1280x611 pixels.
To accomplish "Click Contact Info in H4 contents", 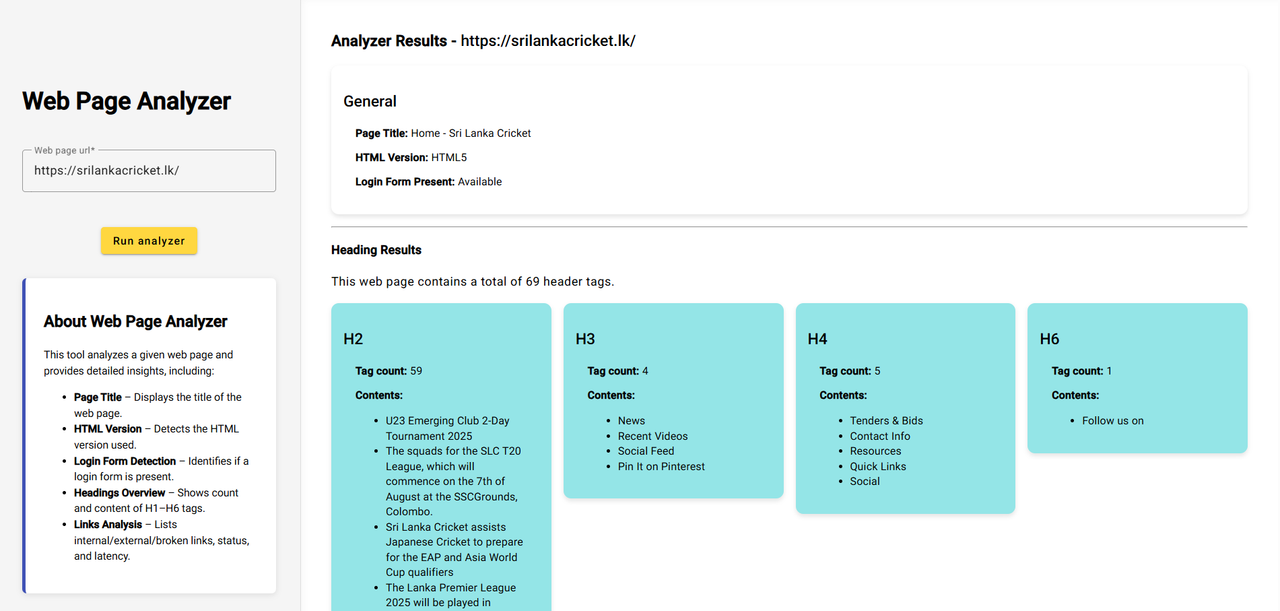I will (880, 436).
